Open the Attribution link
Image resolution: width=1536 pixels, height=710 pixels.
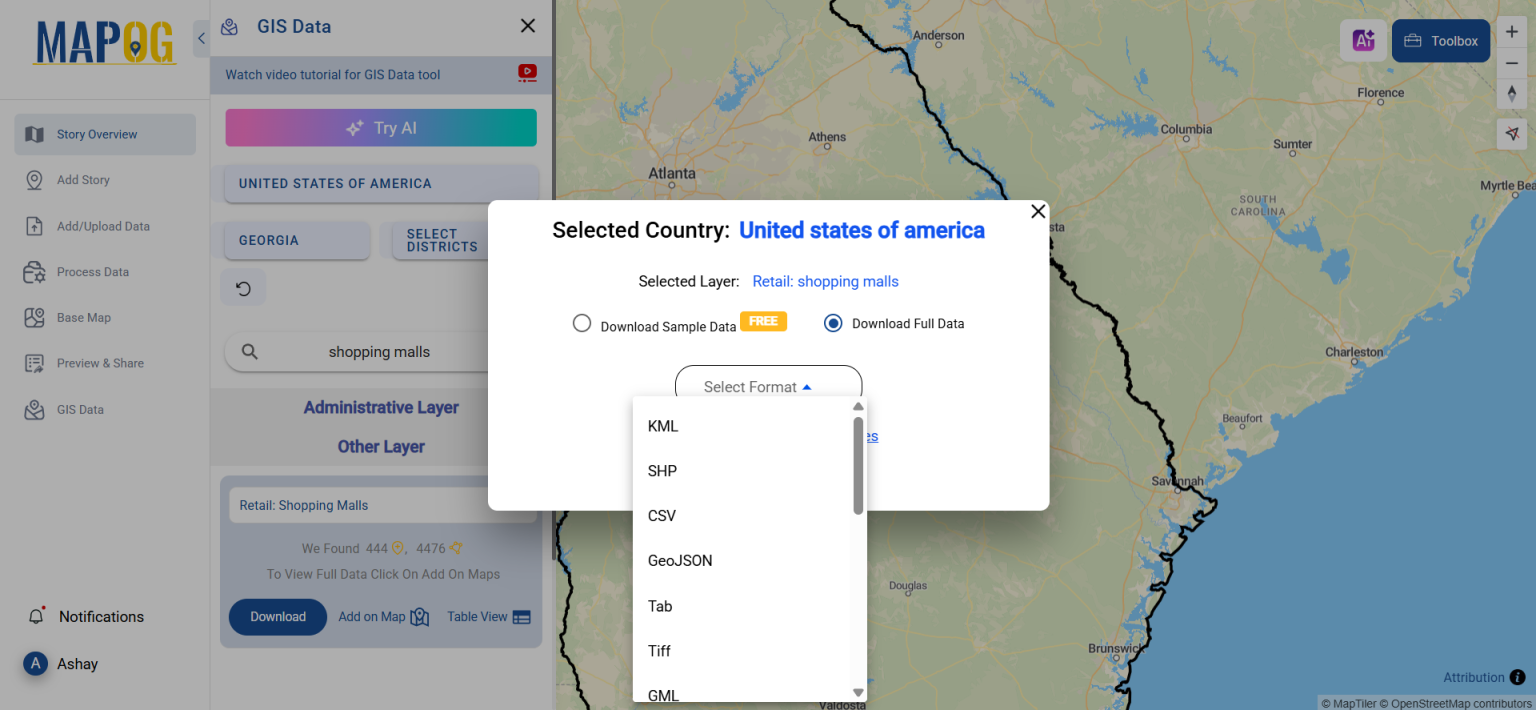click(x=1475, y=677)
